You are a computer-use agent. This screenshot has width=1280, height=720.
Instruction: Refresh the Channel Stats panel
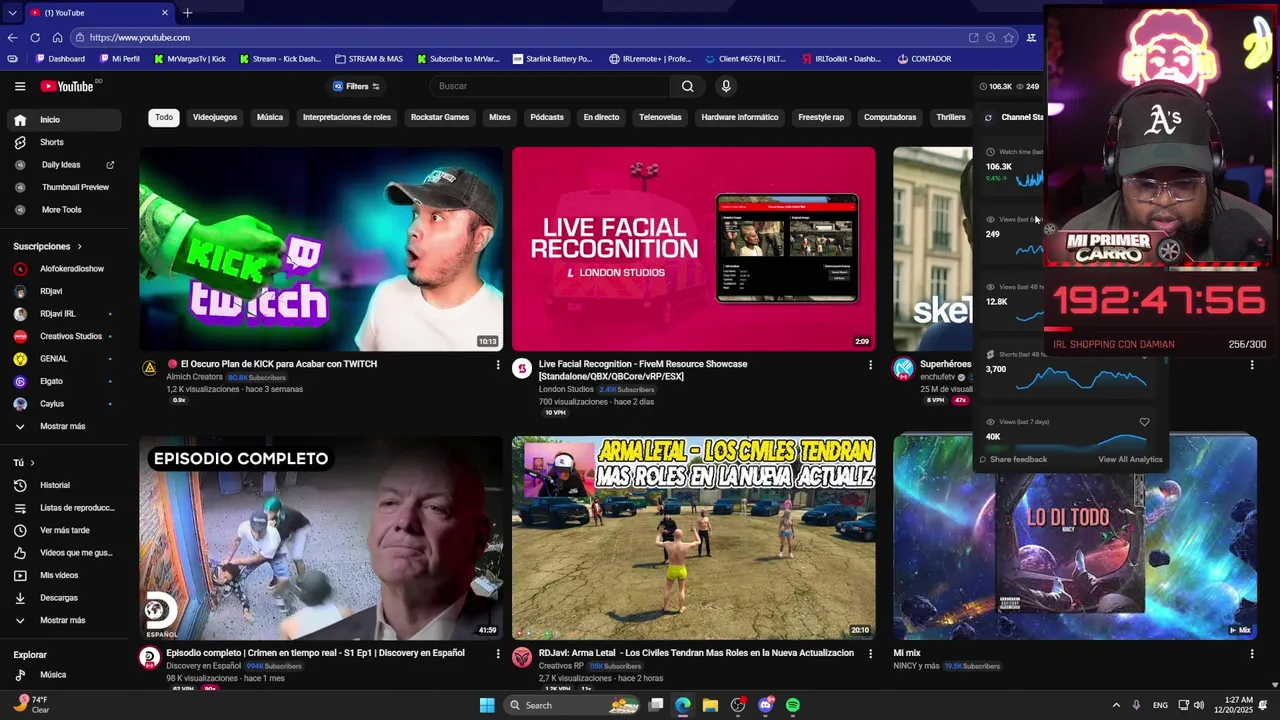[988, 117]
